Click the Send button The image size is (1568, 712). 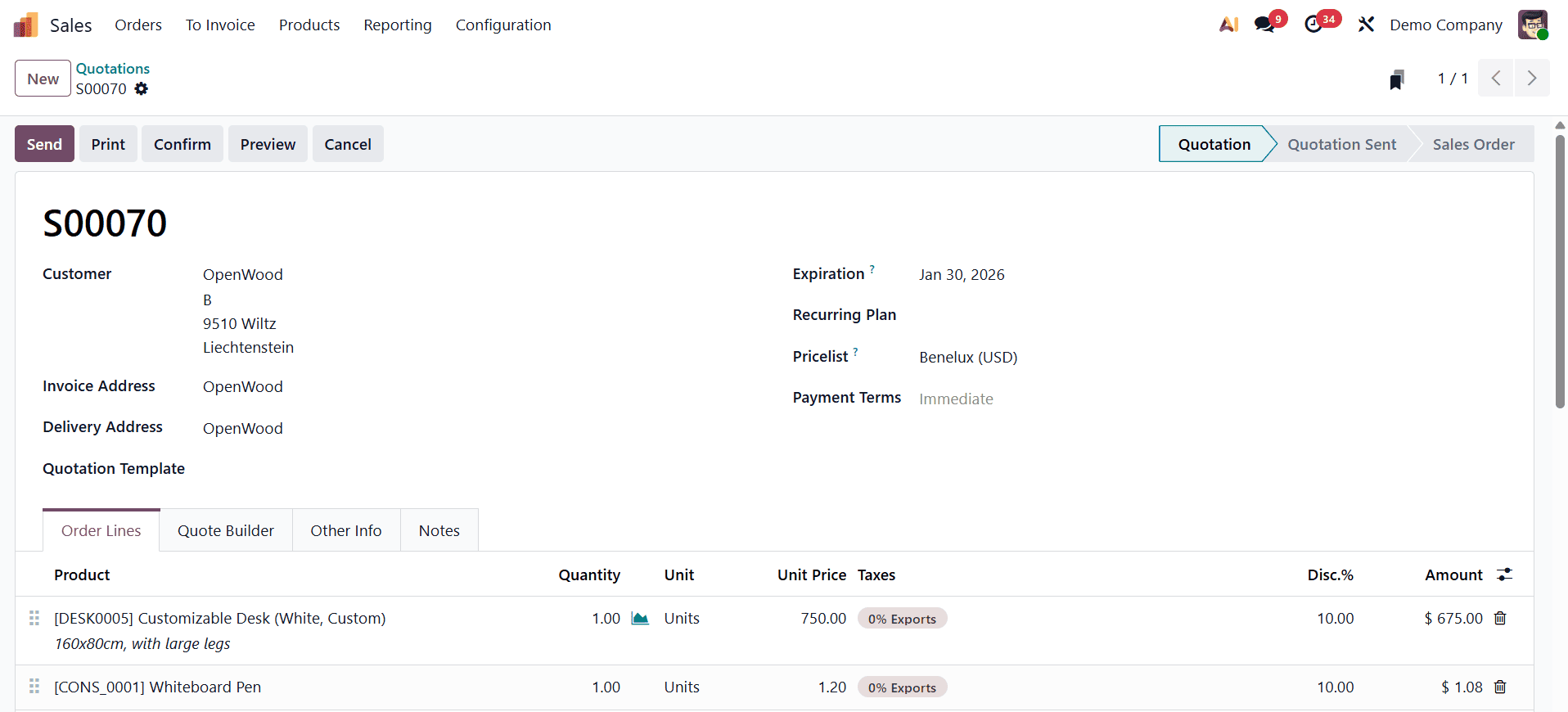pos(44,144)
